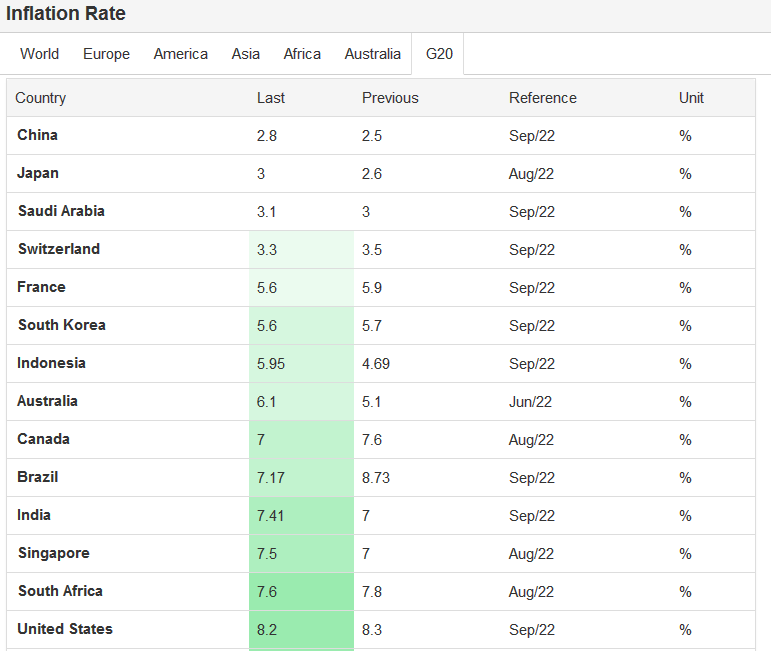Click Australia's last value 6.1
This screenshot has height=651, width=771.
(x=266, y=402)
